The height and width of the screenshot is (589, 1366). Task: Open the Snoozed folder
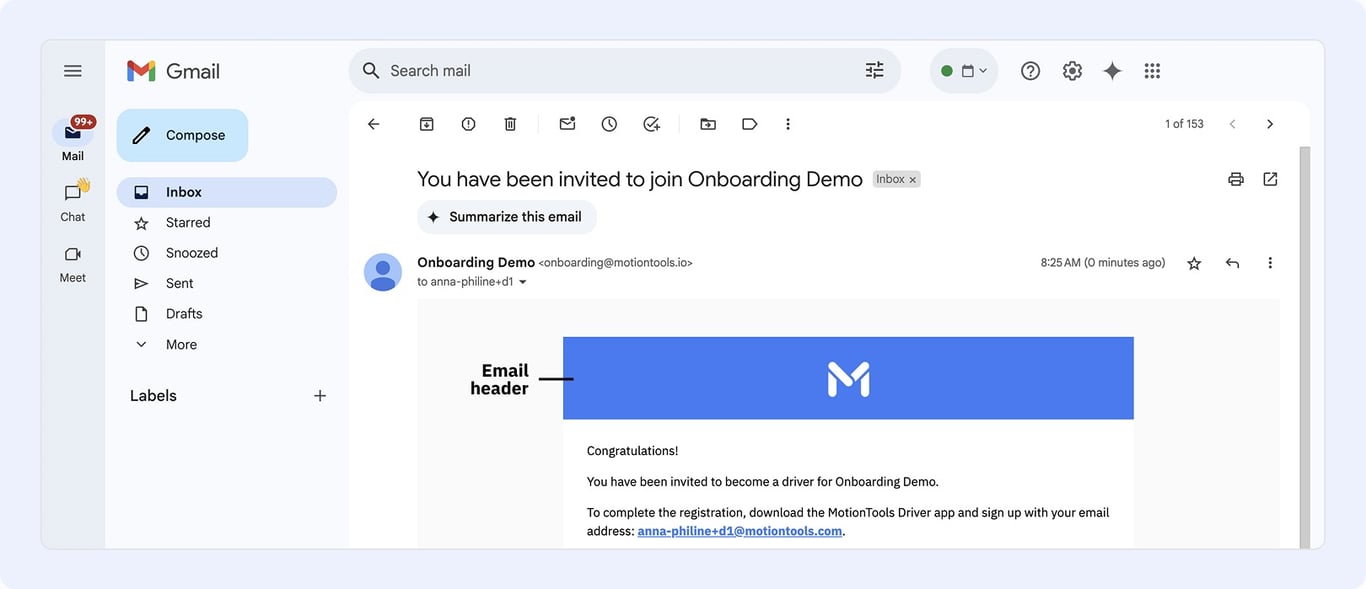227,253
